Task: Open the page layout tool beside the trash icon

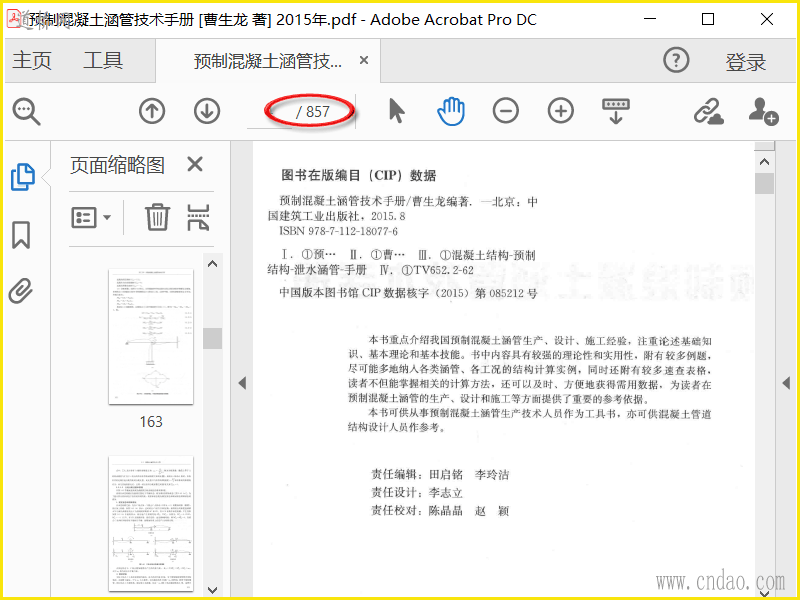Action: coord(198,217)
